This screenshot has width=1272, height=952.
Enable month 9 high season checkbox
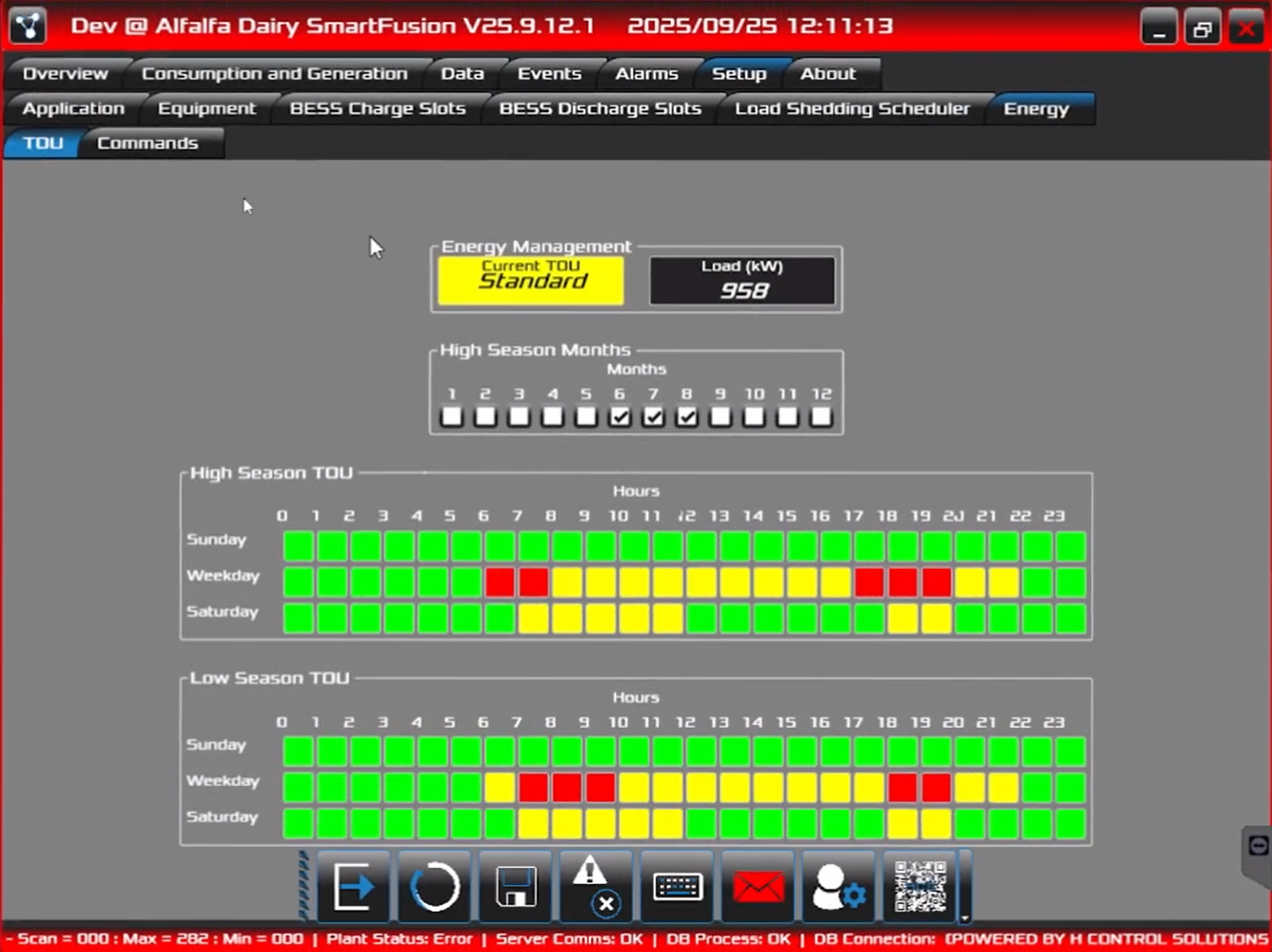pyautogui.click(x=721, y=416)
